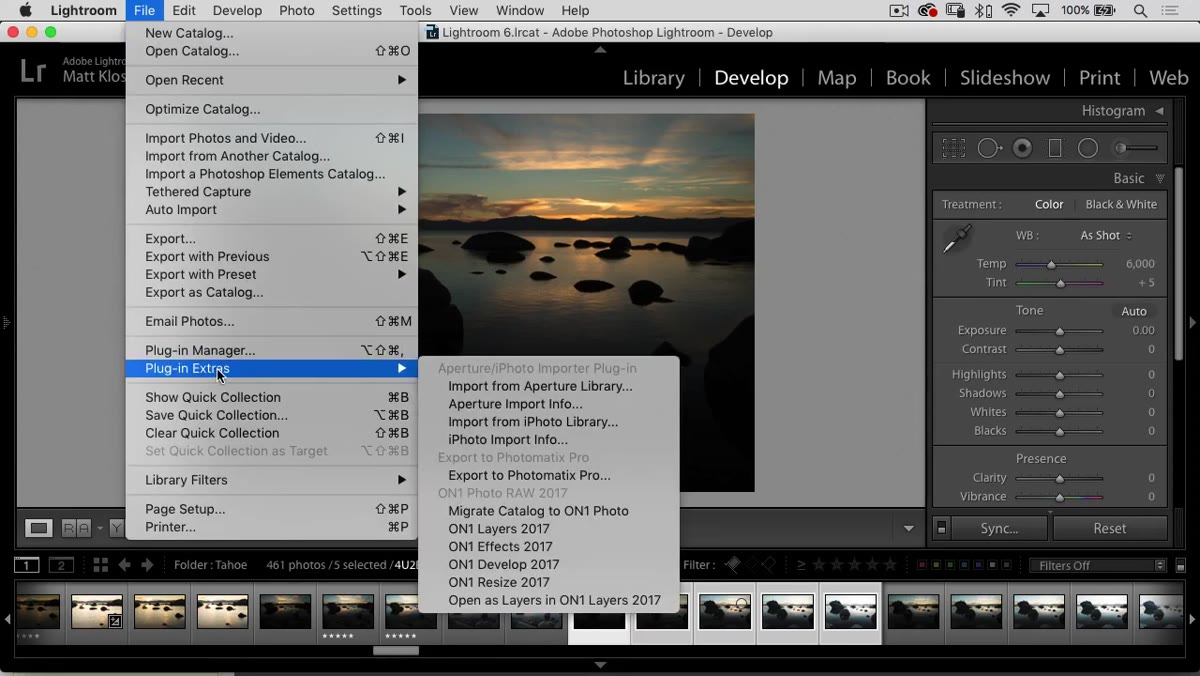Open the Apple menu
Screen dimensions: 1200x676
pyautogui.click(x=27, y=10)
